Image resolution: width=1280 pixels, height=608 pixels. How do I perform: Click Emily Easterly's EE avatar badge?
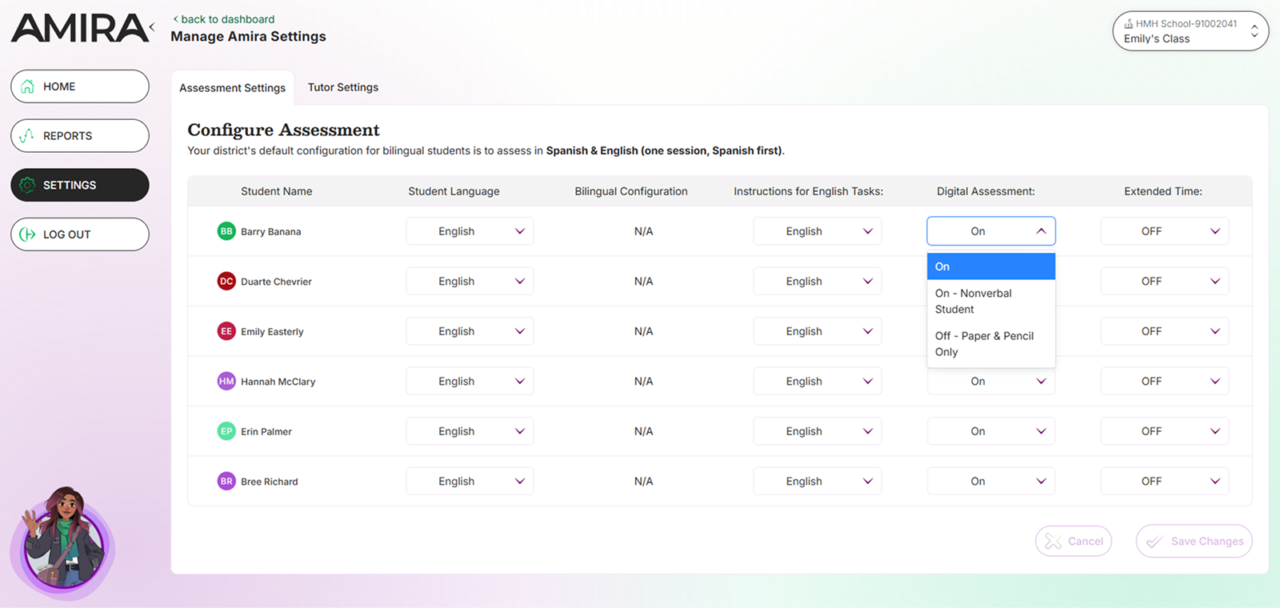[226, 331]
